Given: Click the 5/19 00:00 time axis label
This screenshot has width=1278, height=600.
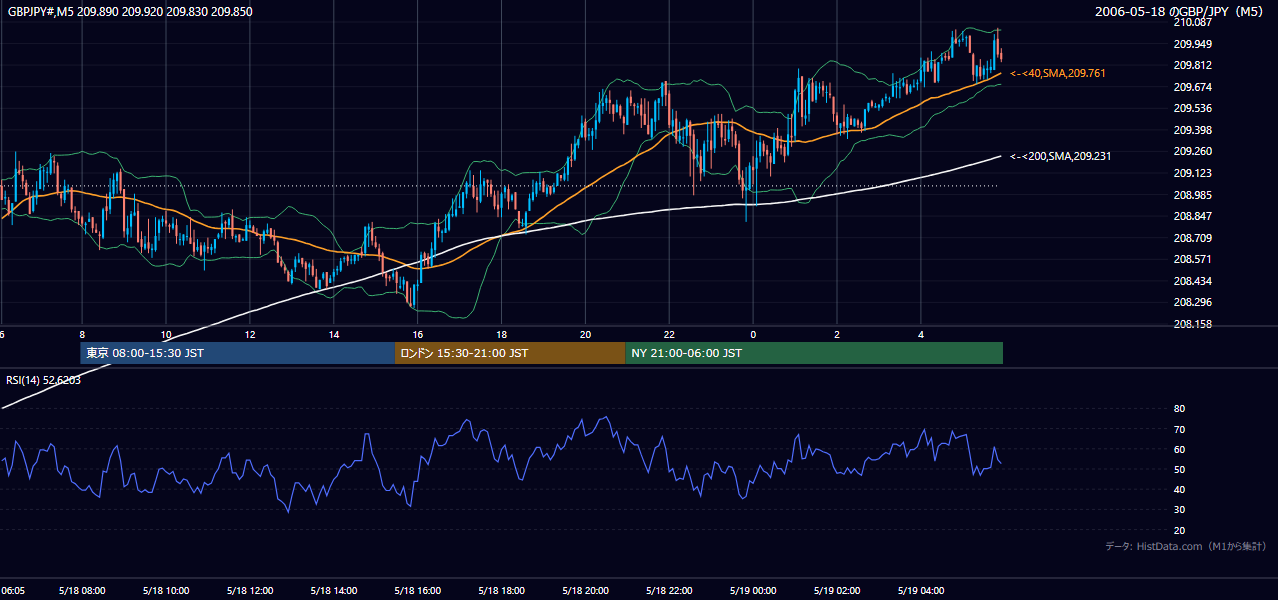Looking at the screenshot, I should [753, 590].
